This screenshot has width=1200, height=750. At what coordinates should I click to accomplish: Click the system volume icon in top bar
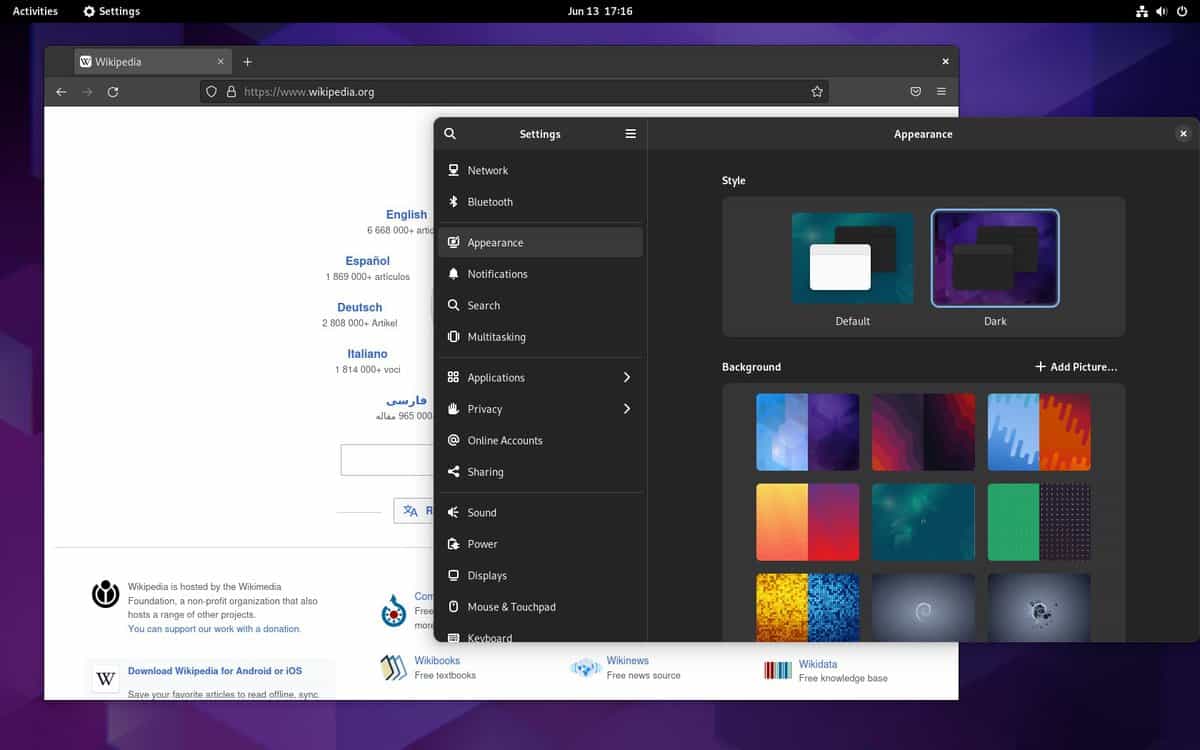(1162, 11)
